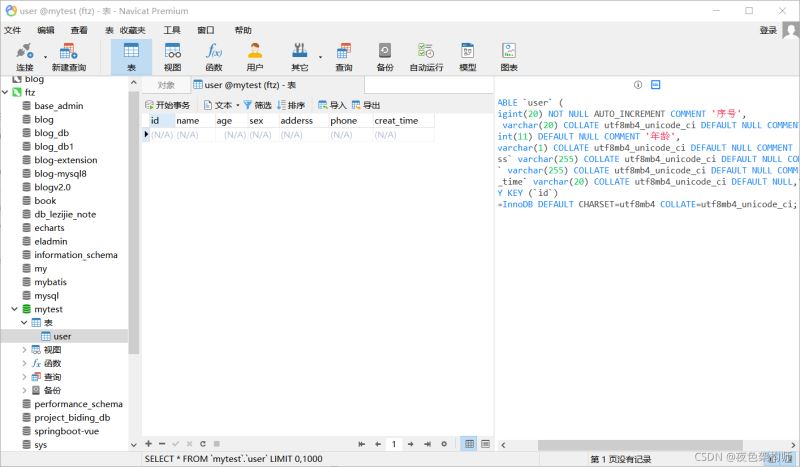The width and height of the screenshot is (800, 467).
Task: Click the 导入 (Import) button
Action: (332, 105)
